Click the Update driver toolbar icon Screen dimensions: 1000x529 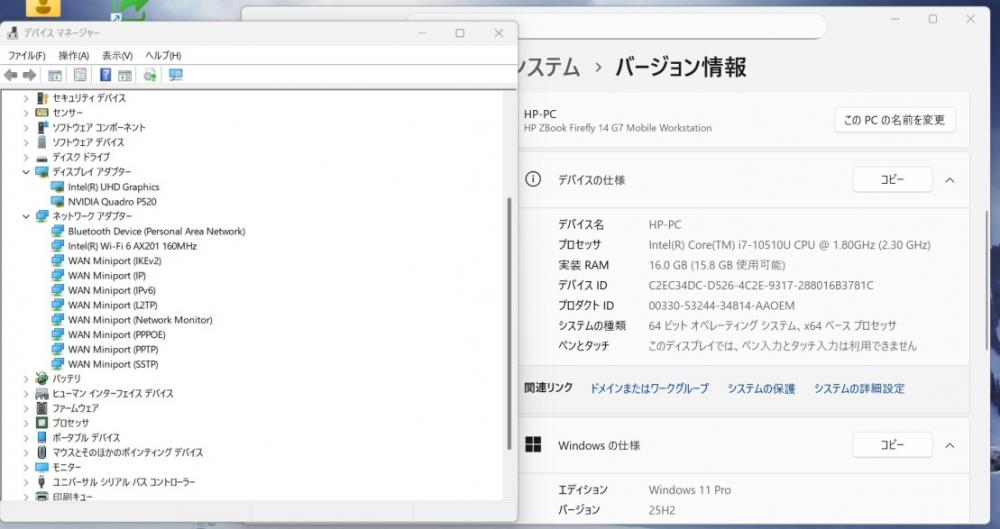pos(150,75)
